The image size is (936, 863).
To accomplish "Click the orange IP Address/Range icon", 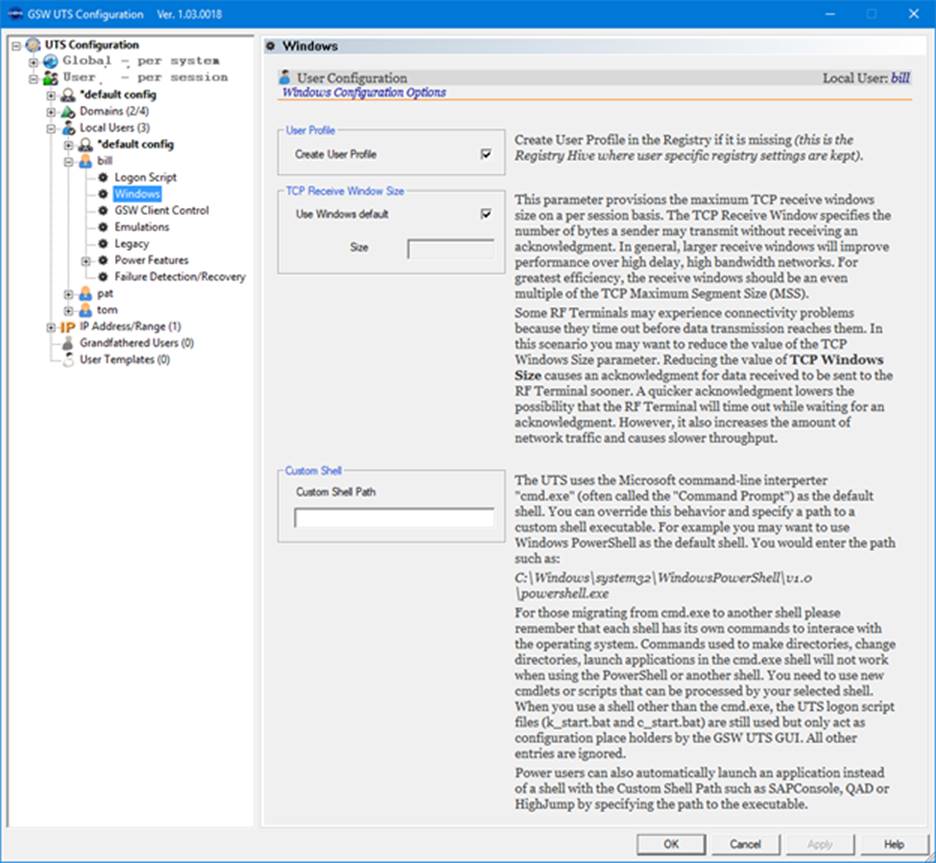I will click(67, 327).
